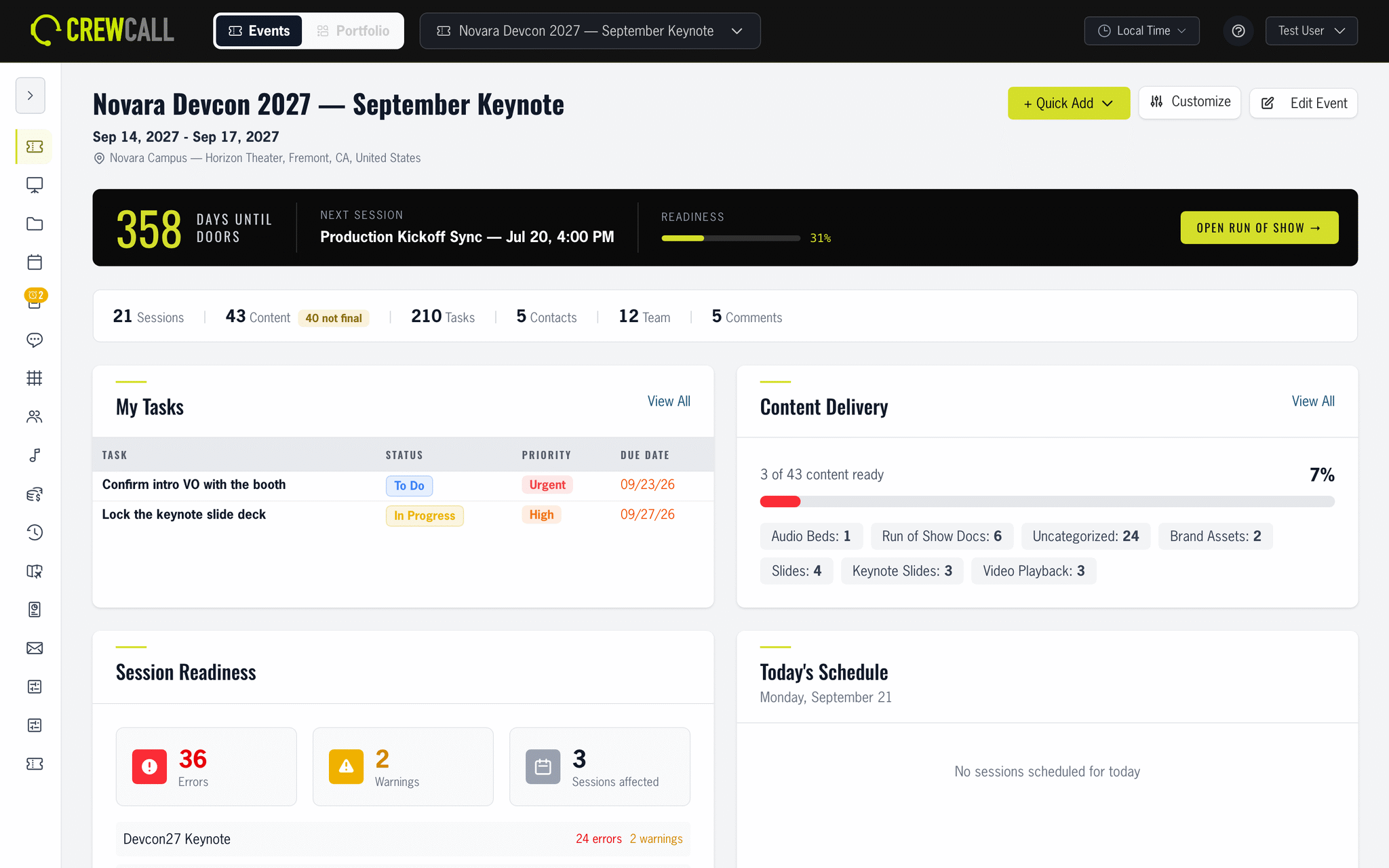Open the people team icon in sidebar
1389x868 pixels.
pyautogui.click(x=35, y=417)
